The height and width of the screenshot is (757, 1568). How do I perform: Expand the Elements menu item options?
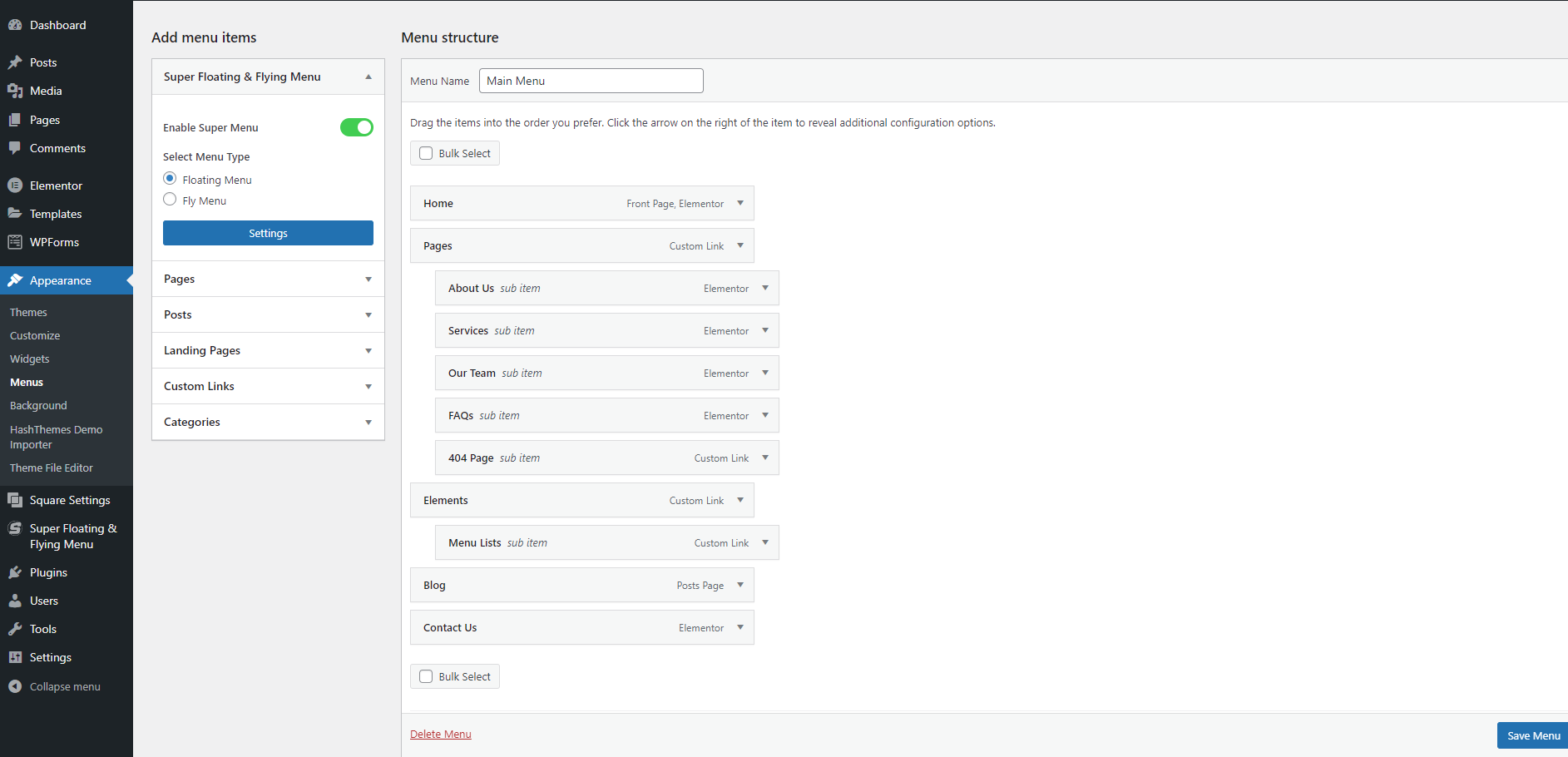tap(740, 500)
